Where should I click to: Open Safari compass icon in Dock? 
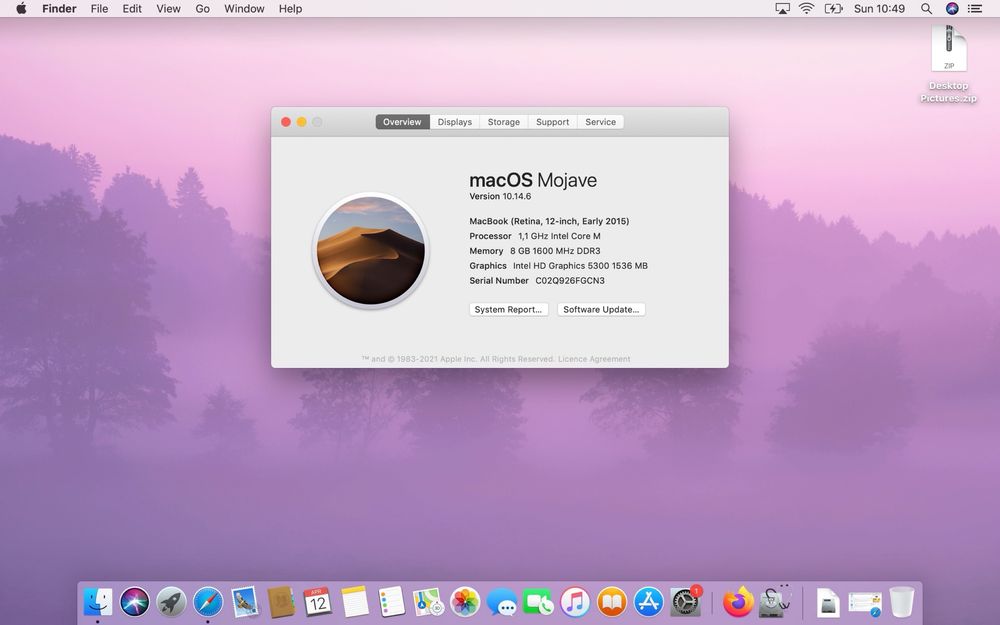coord(209,602)
